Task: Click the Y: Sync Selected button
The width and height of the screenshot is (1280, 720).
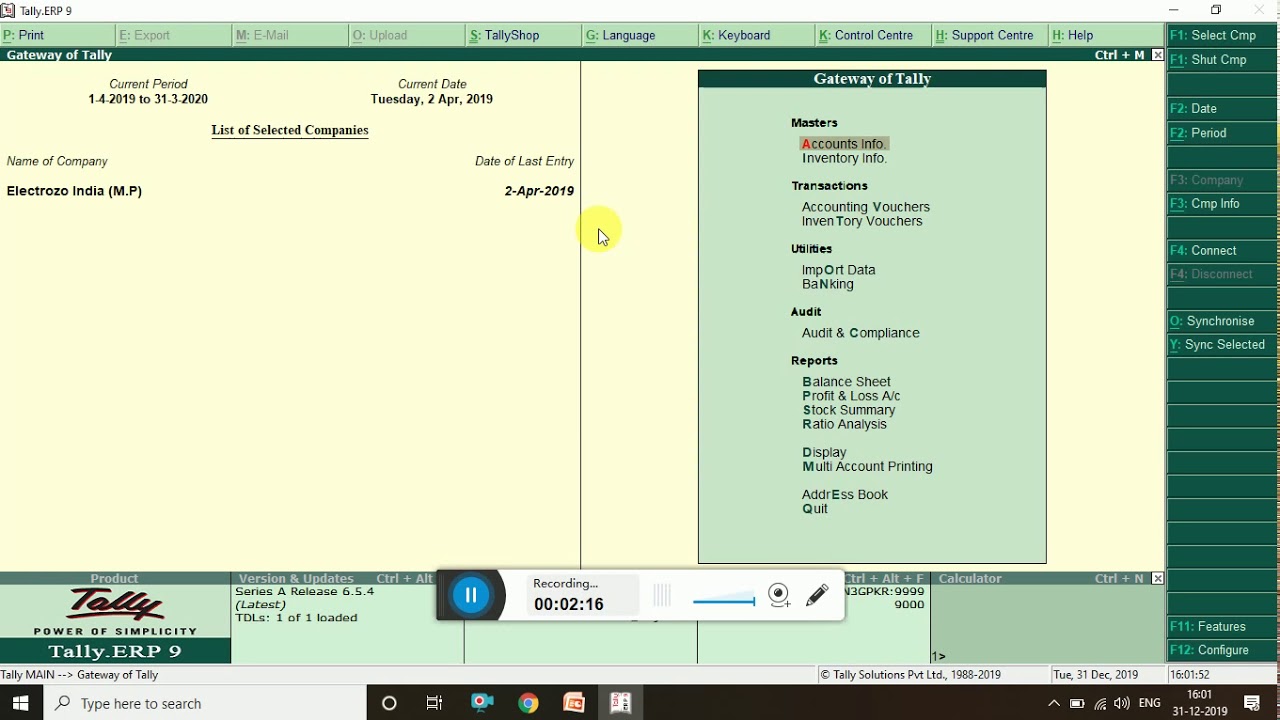Action: [x=1222, y=345]
